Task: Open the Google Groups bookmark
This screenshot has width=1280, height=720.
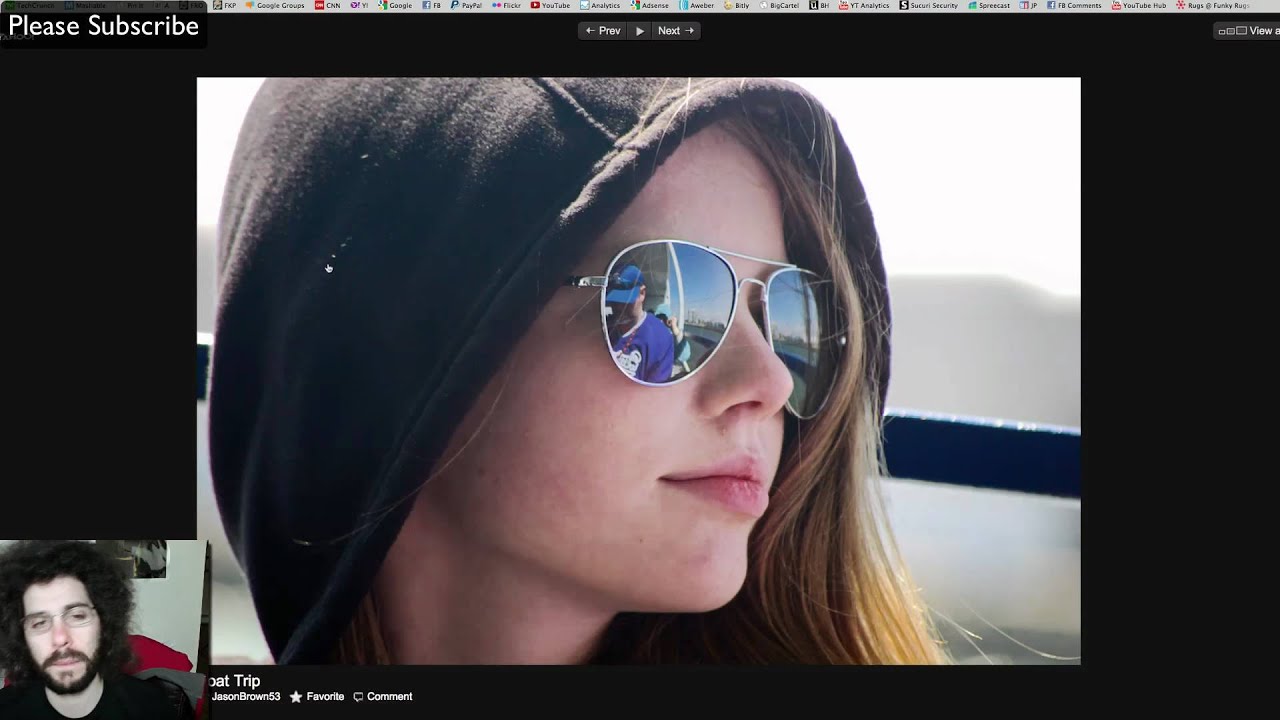Action: click(275, 5)
